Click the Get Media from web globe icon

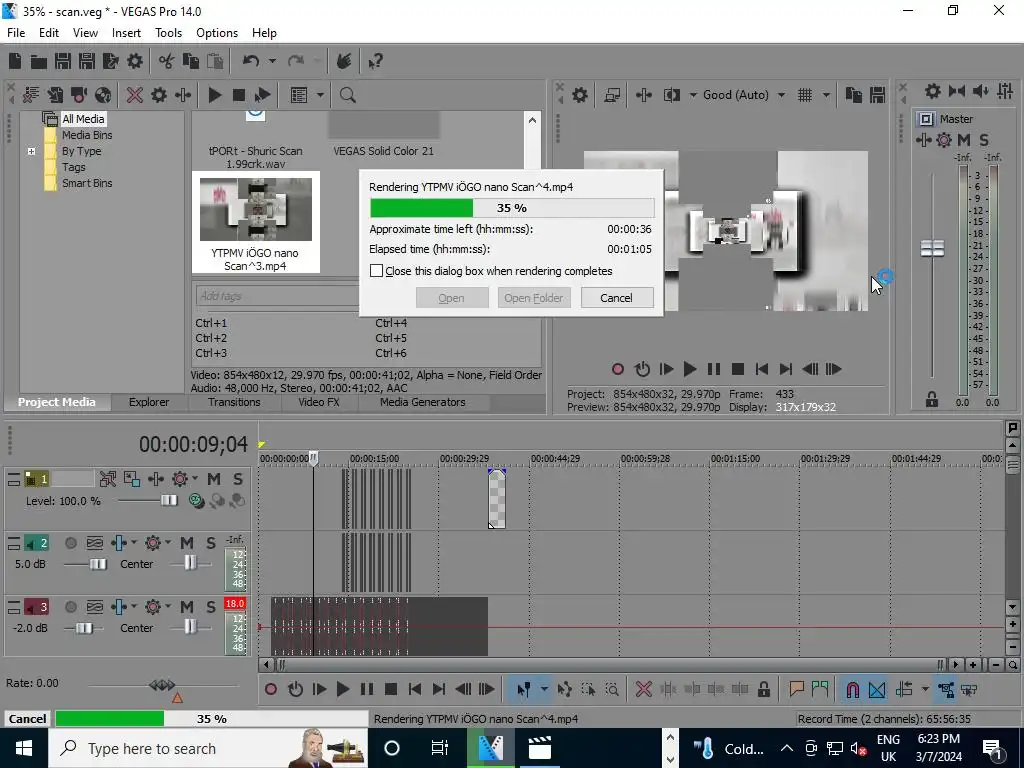click(x=103, y=95)
